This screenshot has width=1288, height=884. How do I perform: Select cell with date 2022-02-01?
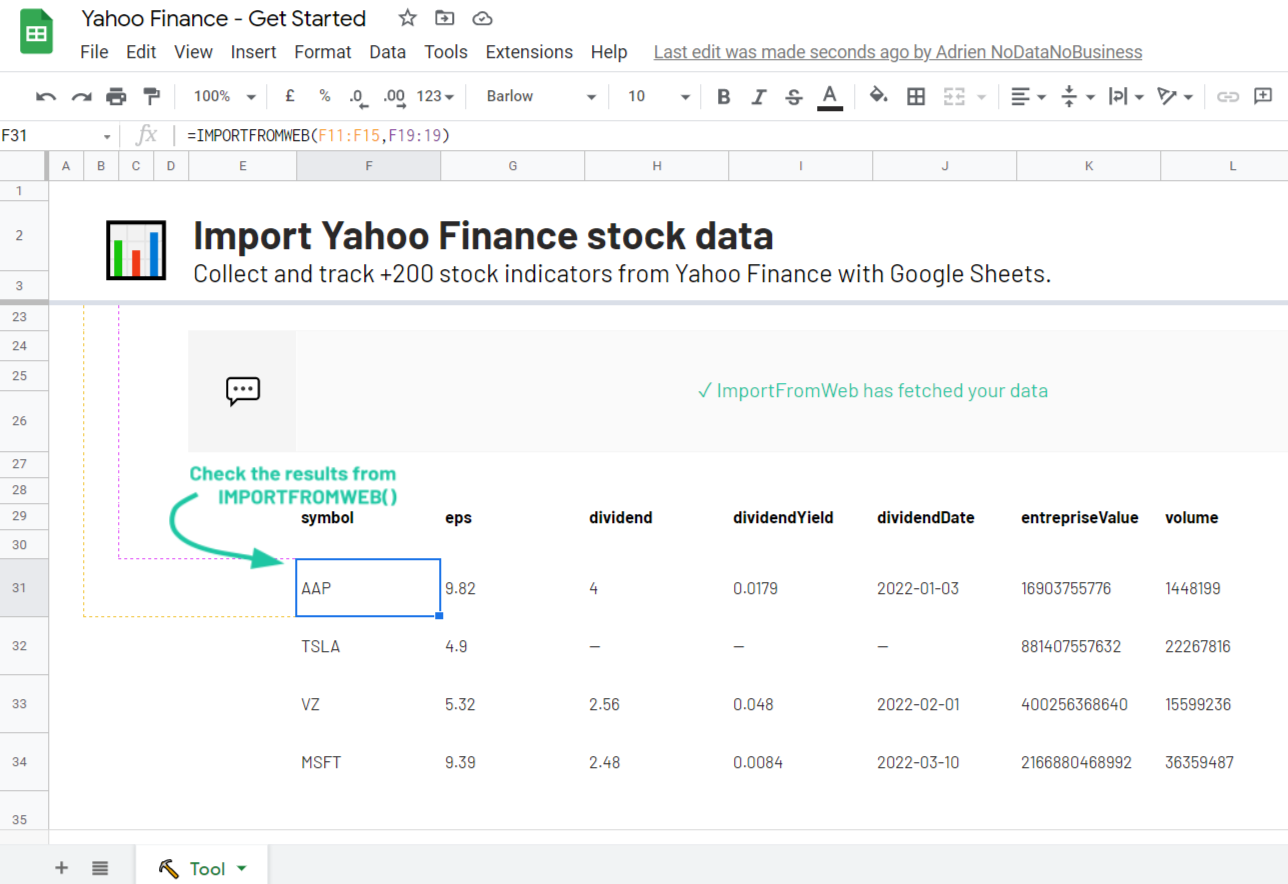click(945, 704)
